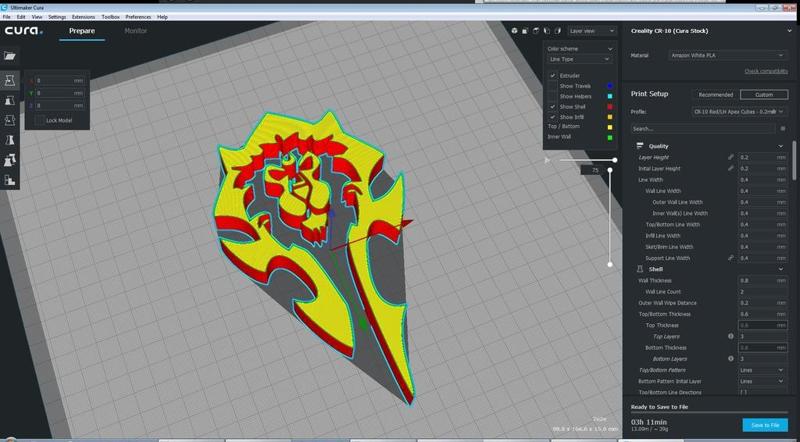Click the X position input field
800x442 pixels.
coord(60,81)
